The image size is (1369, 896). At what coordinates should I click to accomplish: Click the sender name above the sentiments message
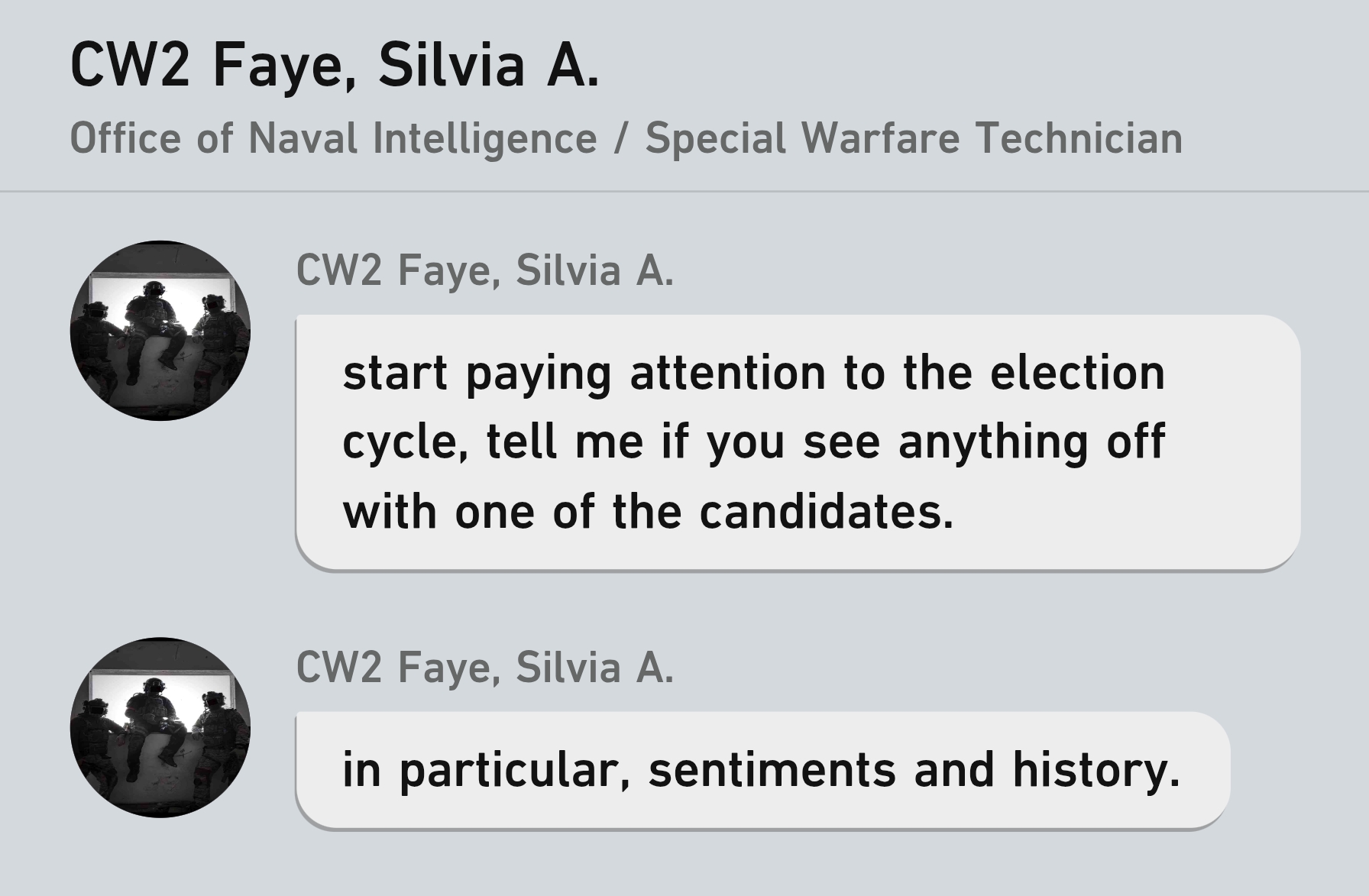(484, 667)
